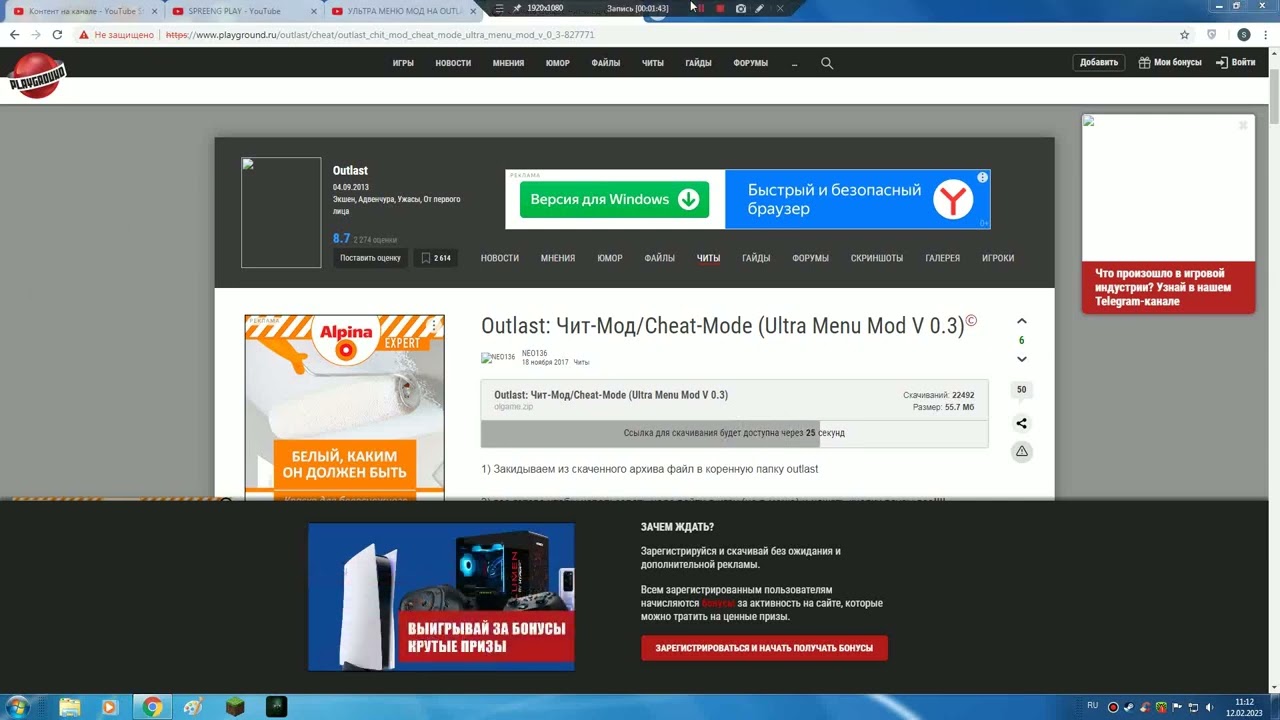Click the red register and get bonuses button
Screen dimensions: 1280x720
[764, 648]
